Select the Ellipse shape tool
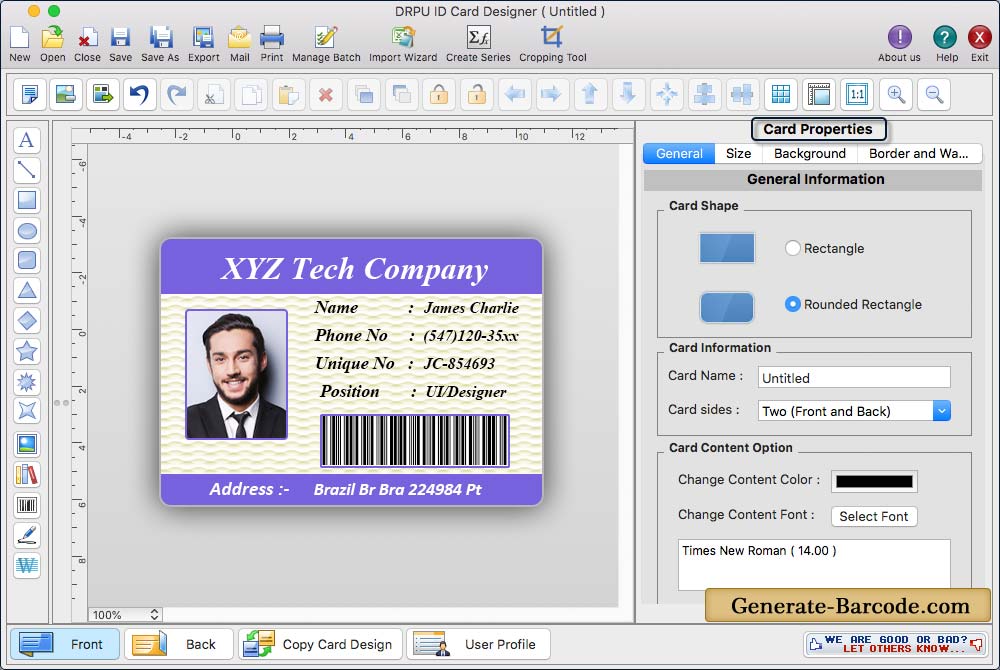 pyautogui.click(x=27, y=230)
